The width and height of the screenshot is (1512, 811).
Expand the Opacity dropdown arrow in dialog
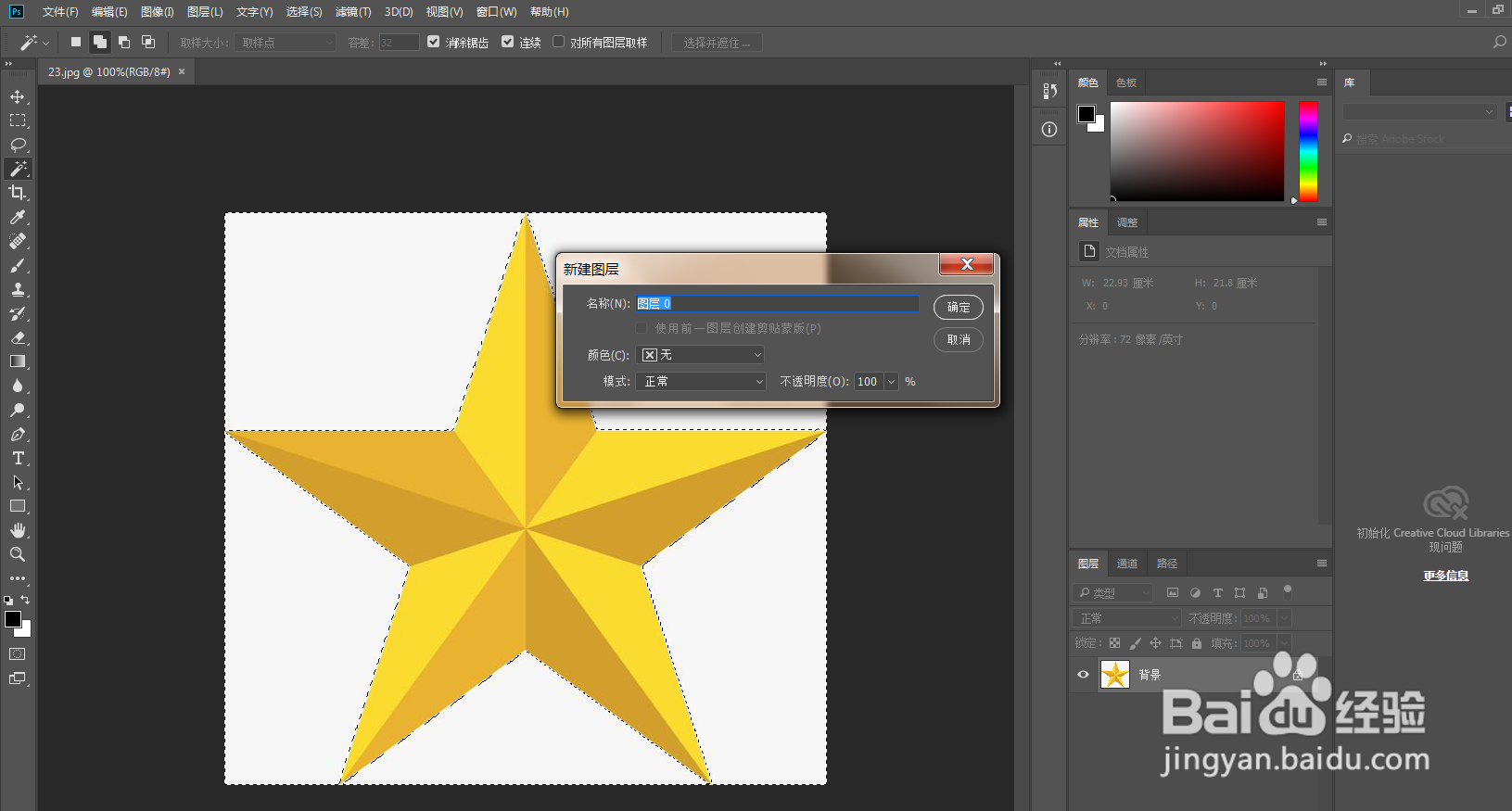(x=891, y=381)
